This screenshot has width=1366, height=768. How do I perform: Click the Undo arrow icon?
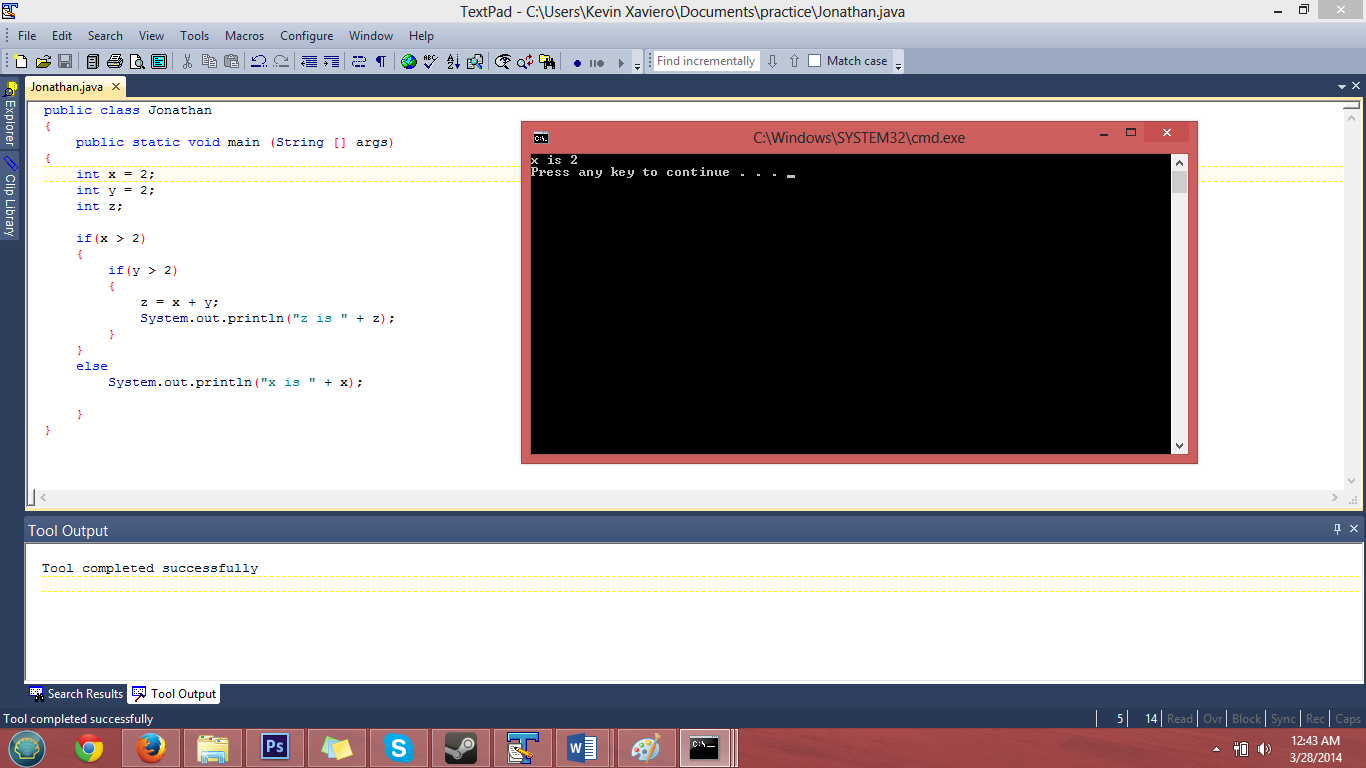click(x=259, y=62)
